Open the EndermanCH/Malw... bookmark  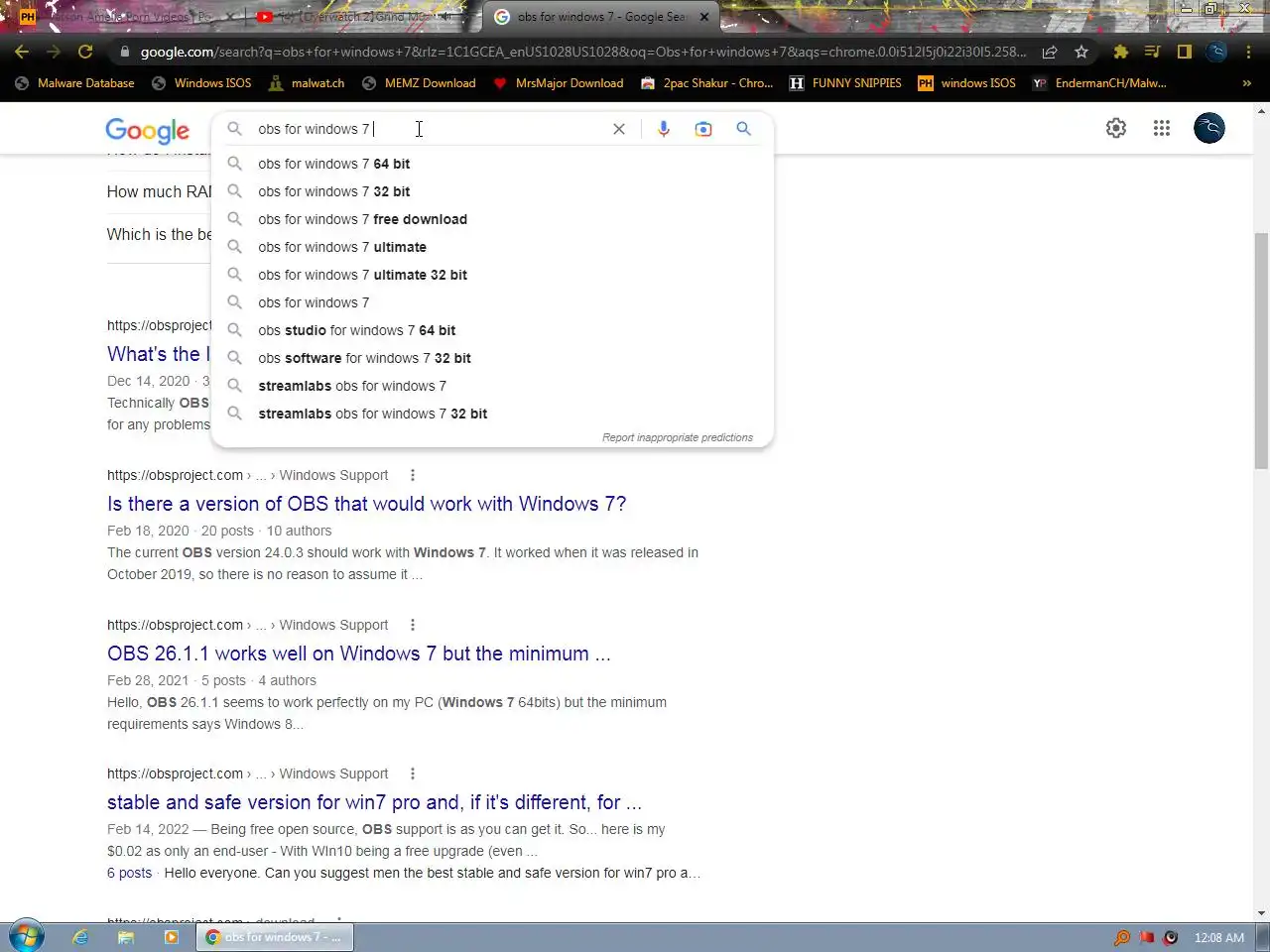tap(1100, 83)
